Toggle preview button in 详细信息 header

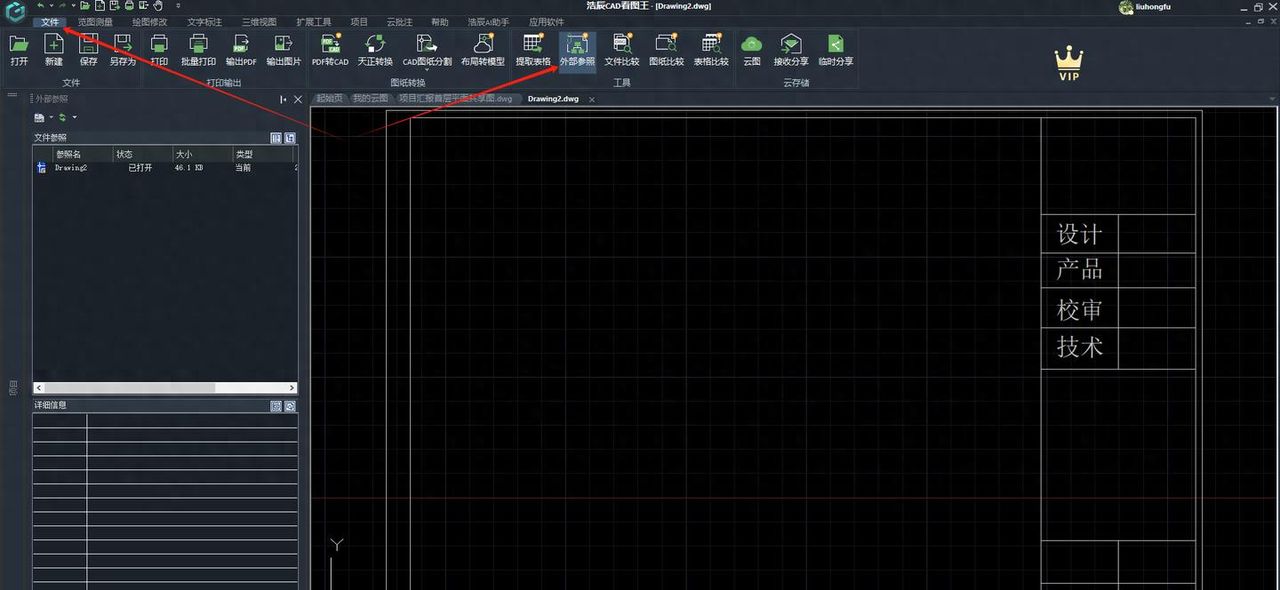pos(290,406)
